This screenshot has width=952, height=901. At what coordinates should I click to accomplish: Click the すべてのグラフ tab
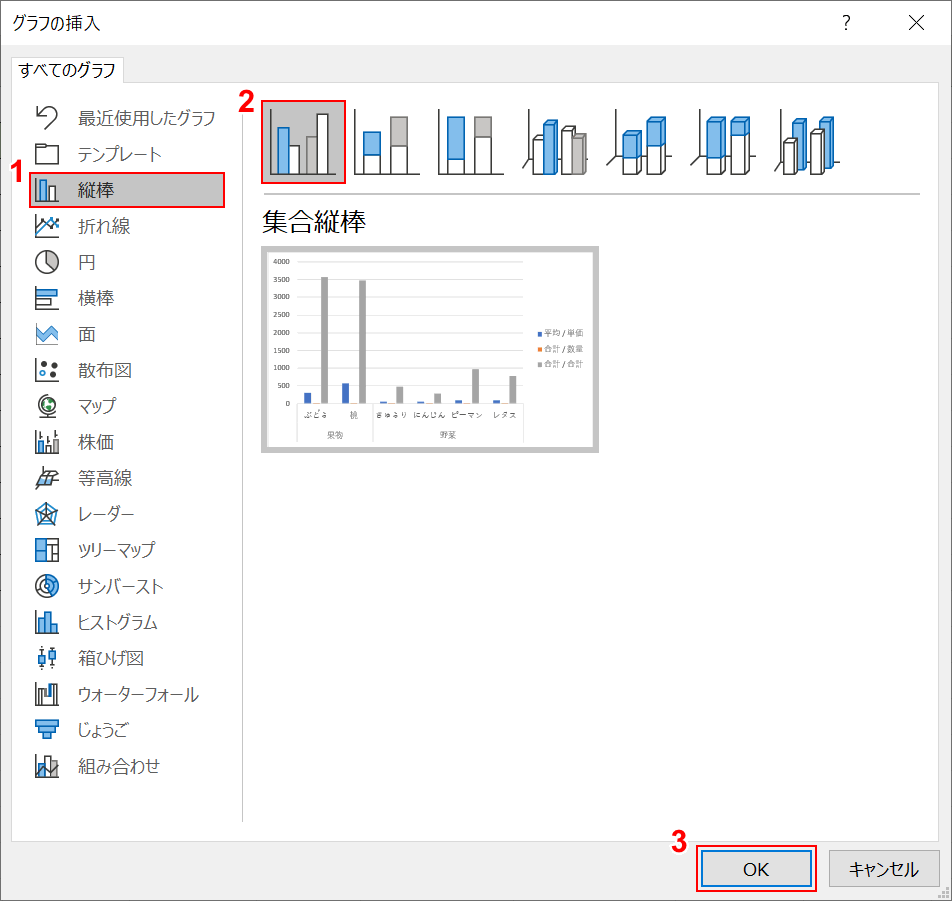click(67, 70)
